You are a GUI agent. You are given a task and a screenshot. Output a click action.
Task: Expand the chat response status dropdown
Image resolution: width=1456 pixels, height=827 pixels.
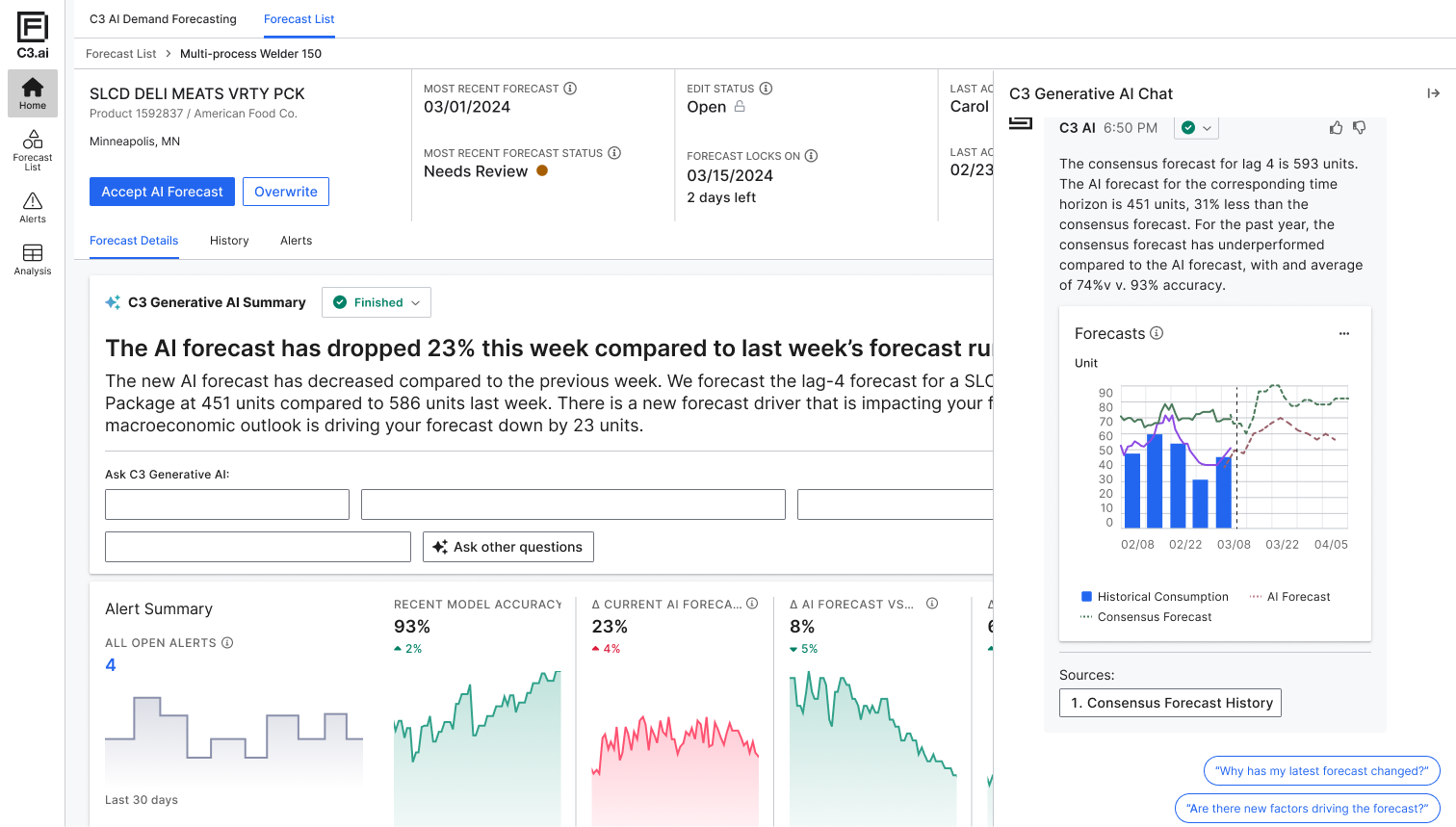(1197, 127)
